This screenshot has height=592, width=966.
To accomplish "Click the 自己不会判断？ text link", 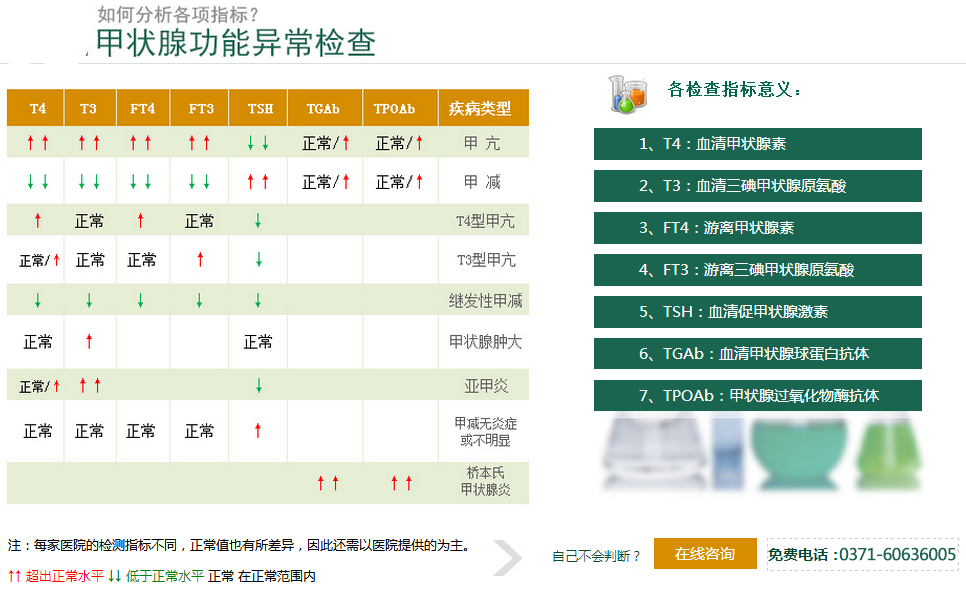I will coord(596,556).
